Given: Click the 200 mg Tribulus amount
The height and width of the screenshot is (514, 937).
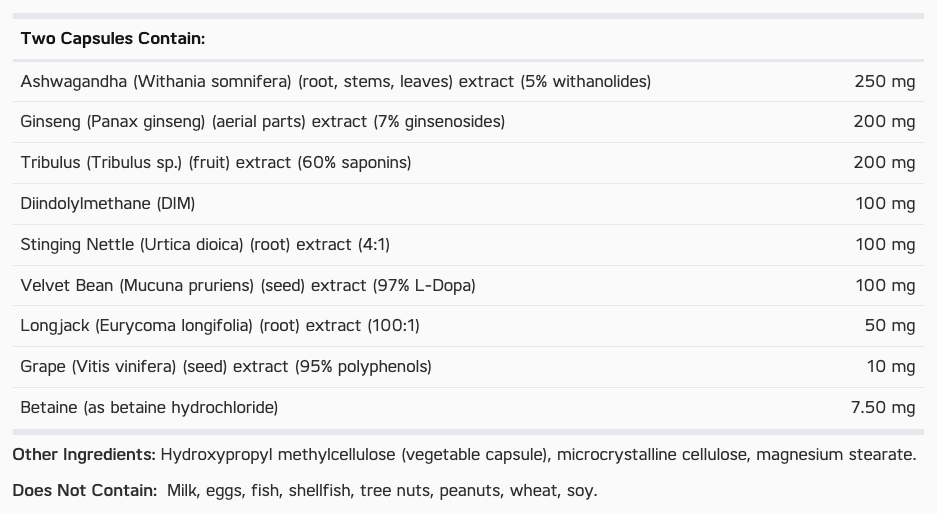Looking at the screenshot, I should click(x=884, y=163).
